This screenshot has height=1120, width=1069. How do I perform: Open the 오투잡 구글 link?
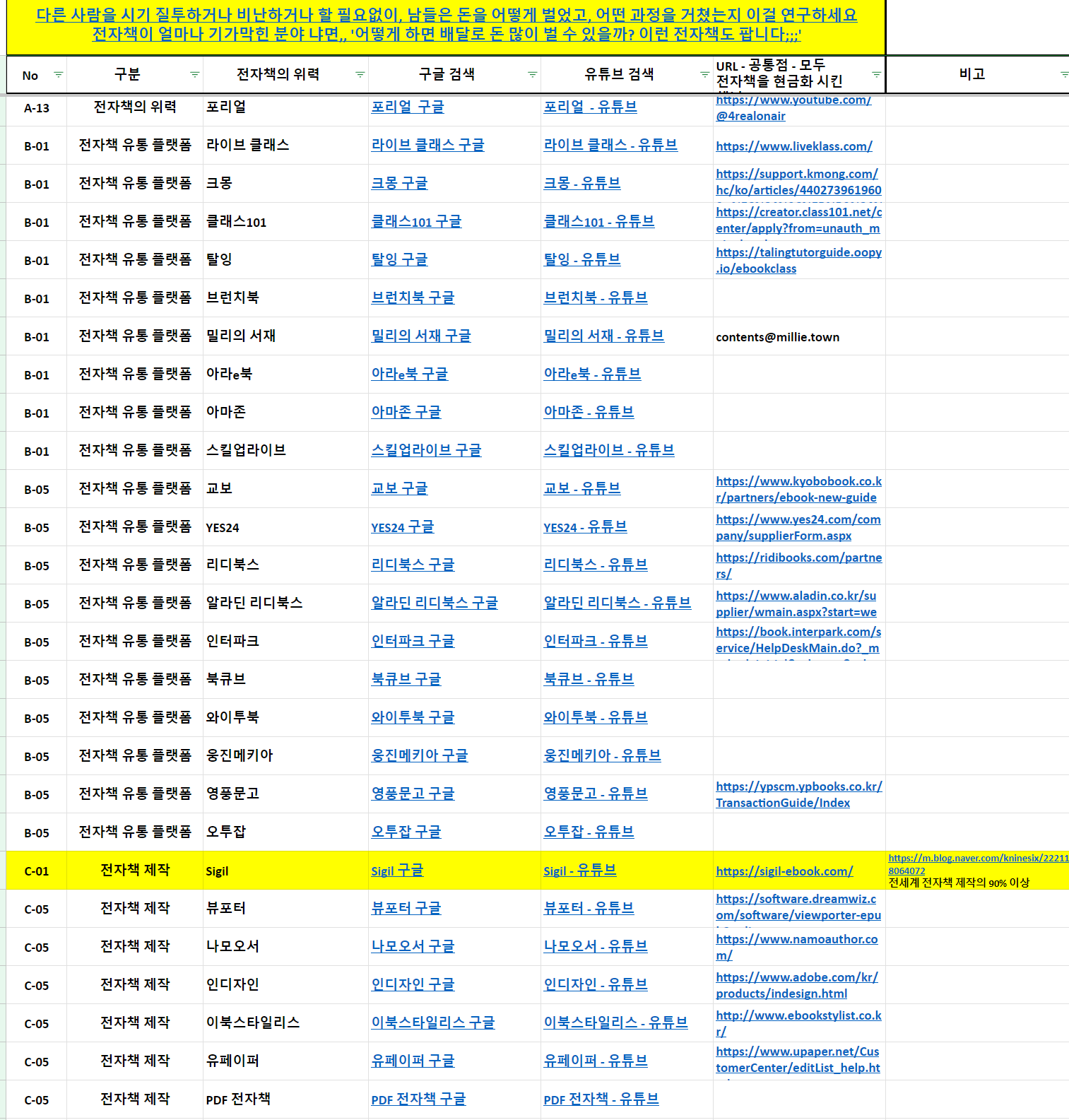pos(406,832)
